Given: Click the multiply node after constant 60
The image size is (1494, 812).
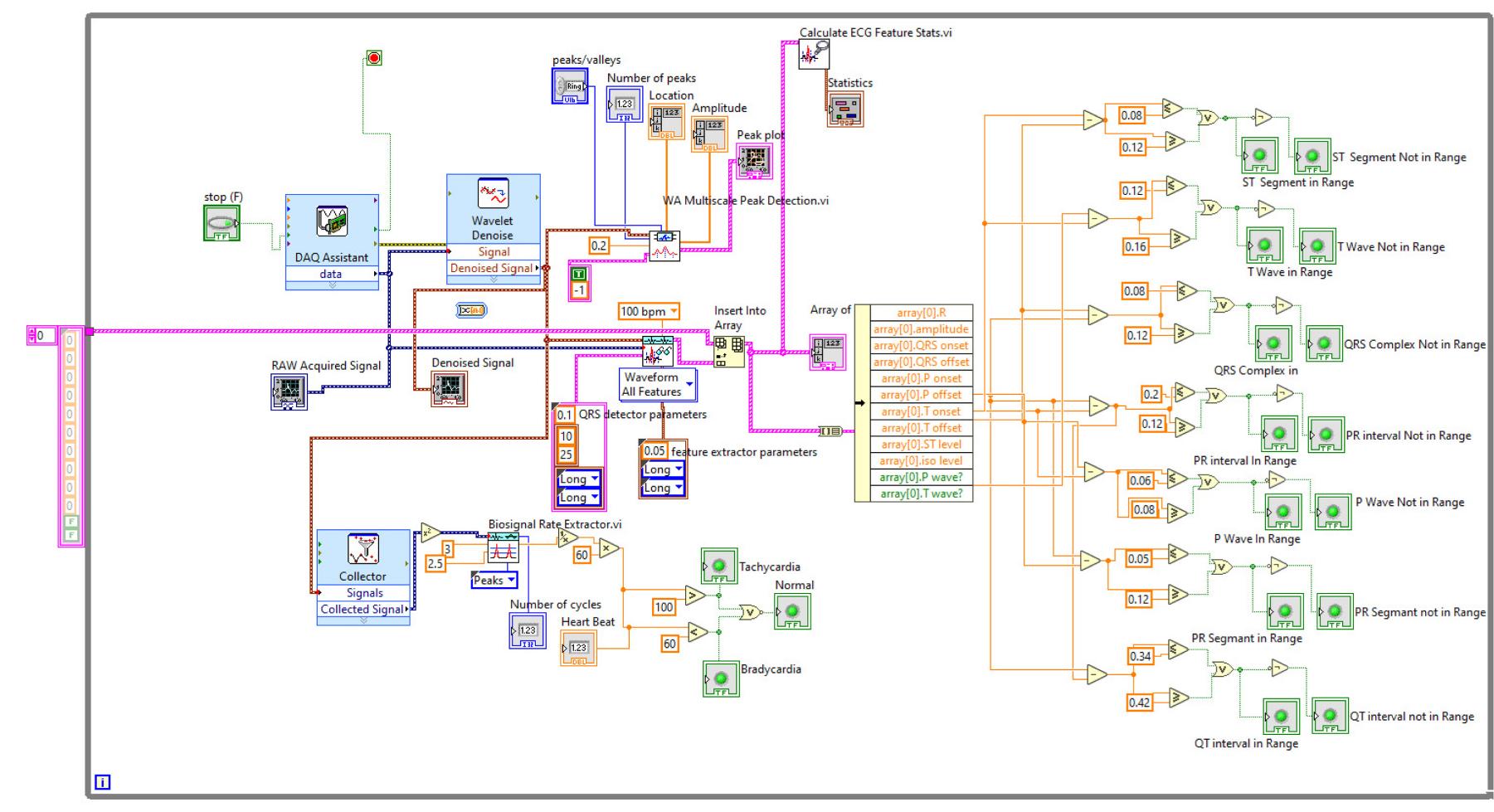Looking at the screenshot, I should [x=609, y=549].
